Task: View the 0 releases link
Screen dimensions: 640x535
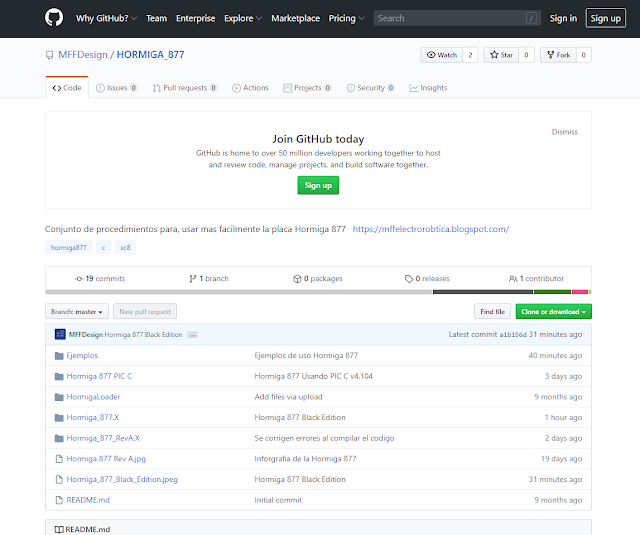Action: coord(427,279)
